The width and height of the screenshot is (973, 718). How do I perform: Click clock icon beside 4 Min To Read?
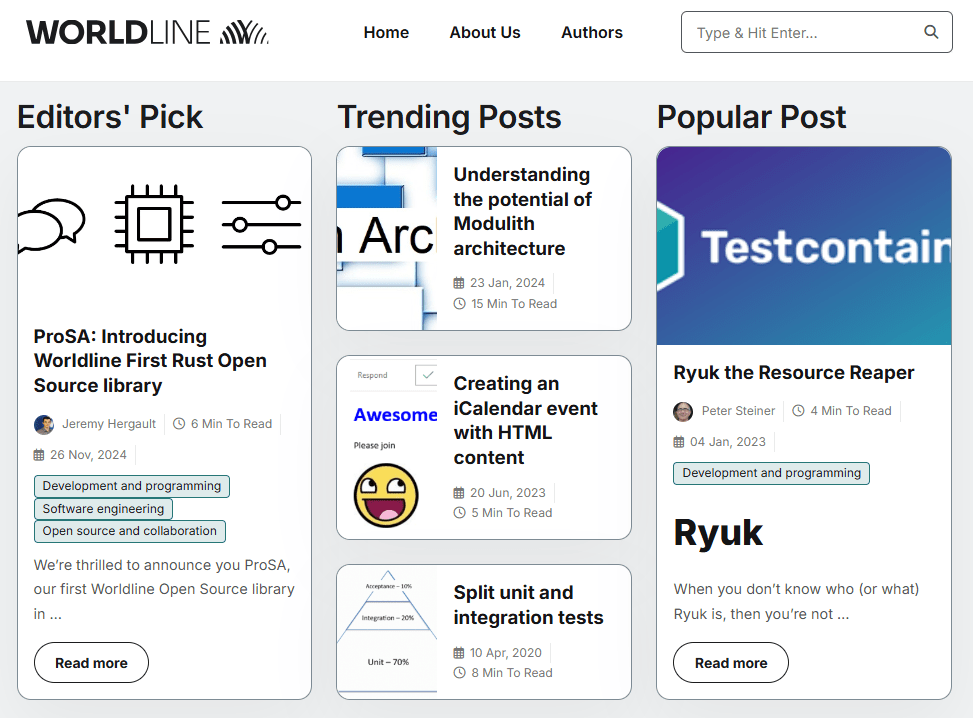coord(799,411)
